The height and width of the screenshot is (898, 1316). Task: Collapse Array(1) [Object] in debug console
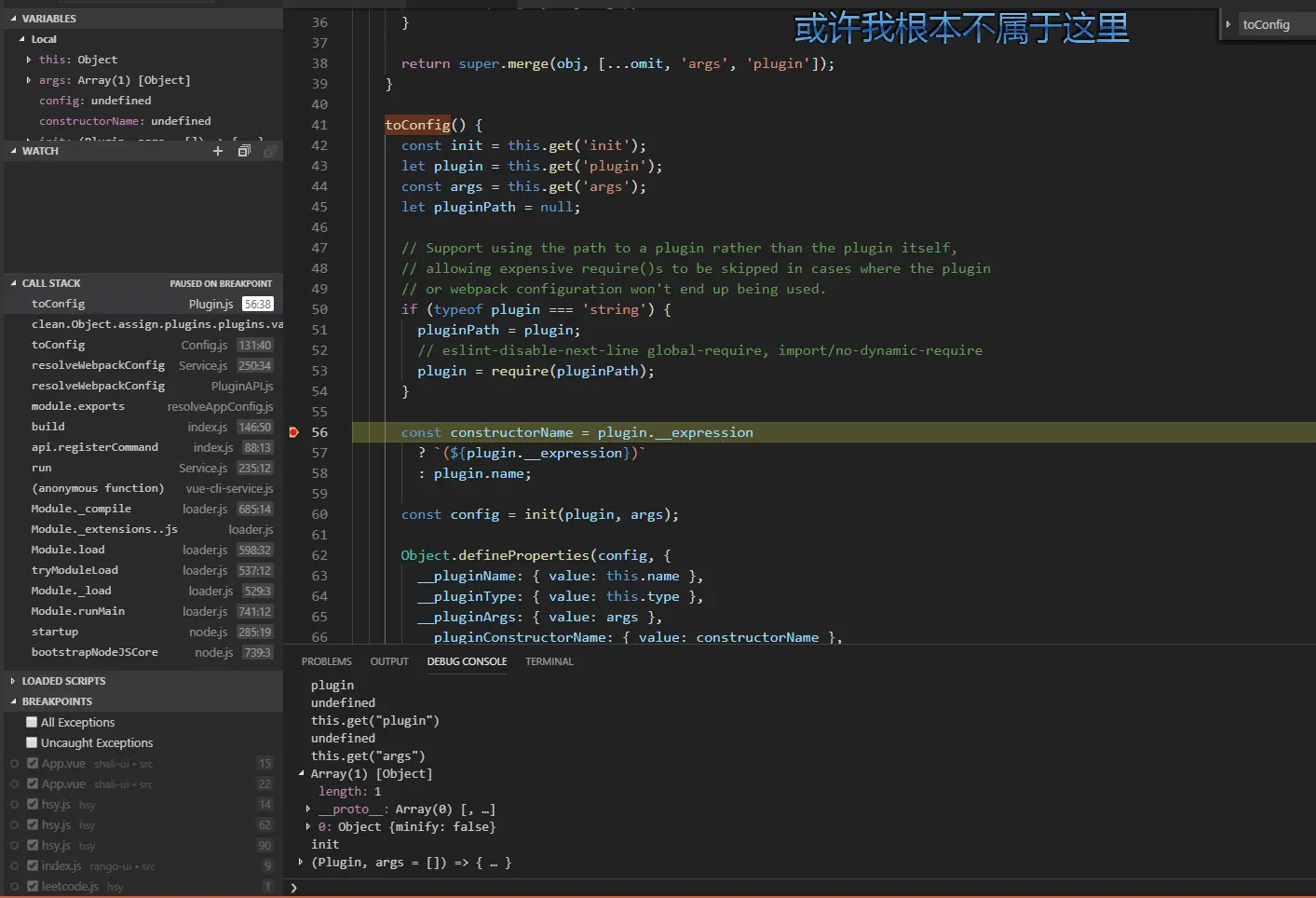click(301, 774)
